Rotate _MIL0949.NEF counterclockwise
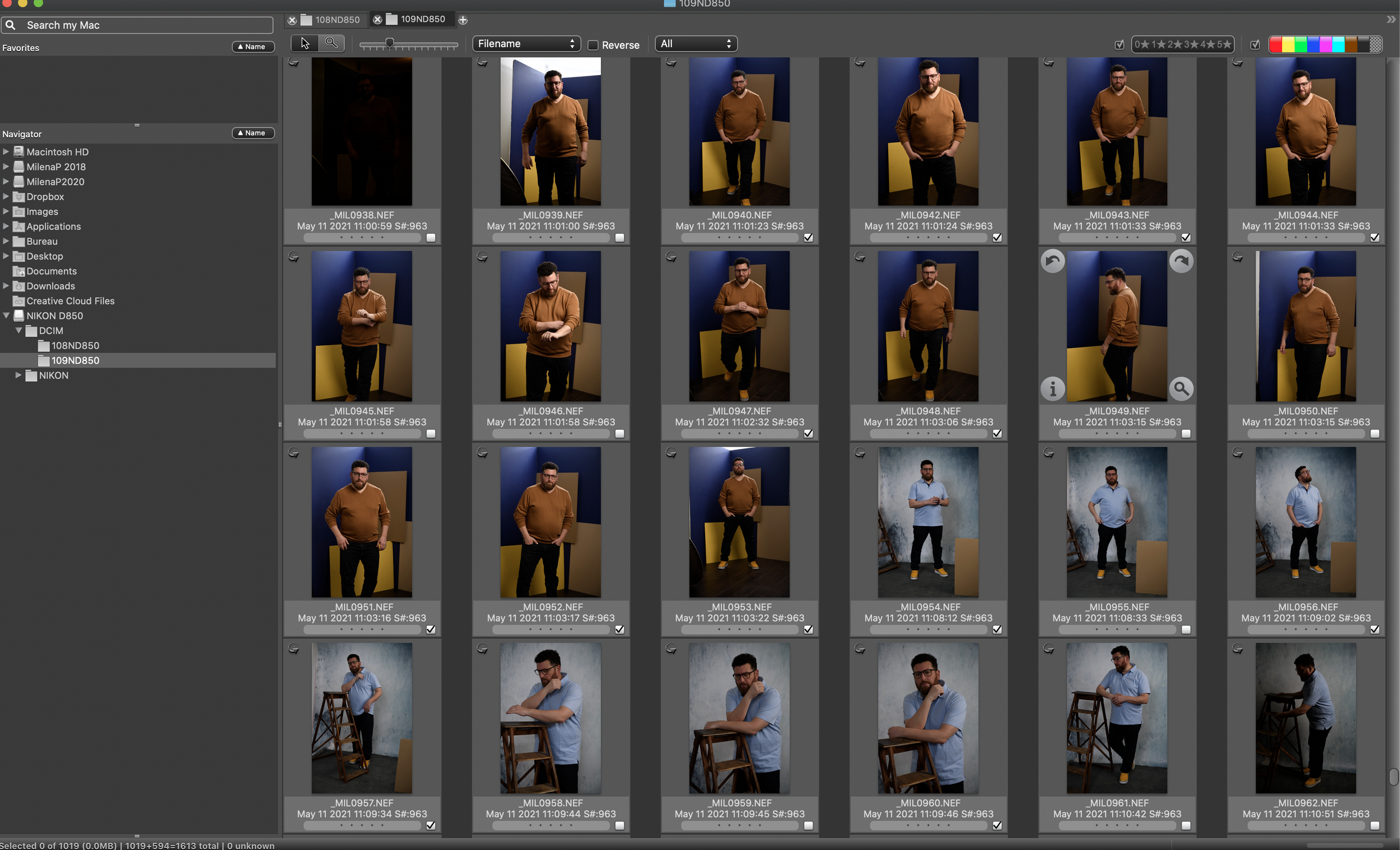The image size is (1400, 850). [x=1052, y=262]
